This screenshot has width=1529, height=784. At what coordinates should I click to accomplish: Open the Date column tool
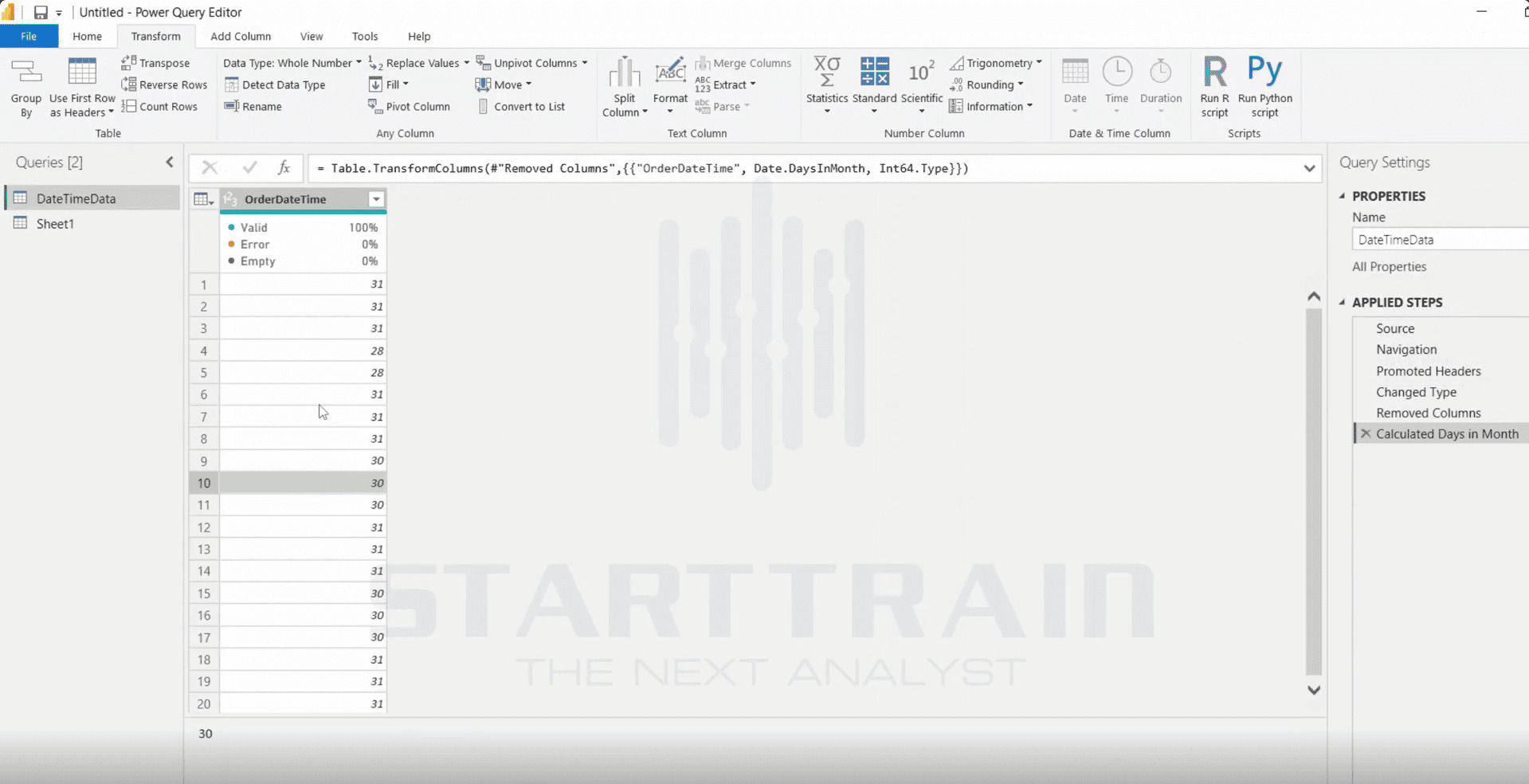coord(1075,85)
